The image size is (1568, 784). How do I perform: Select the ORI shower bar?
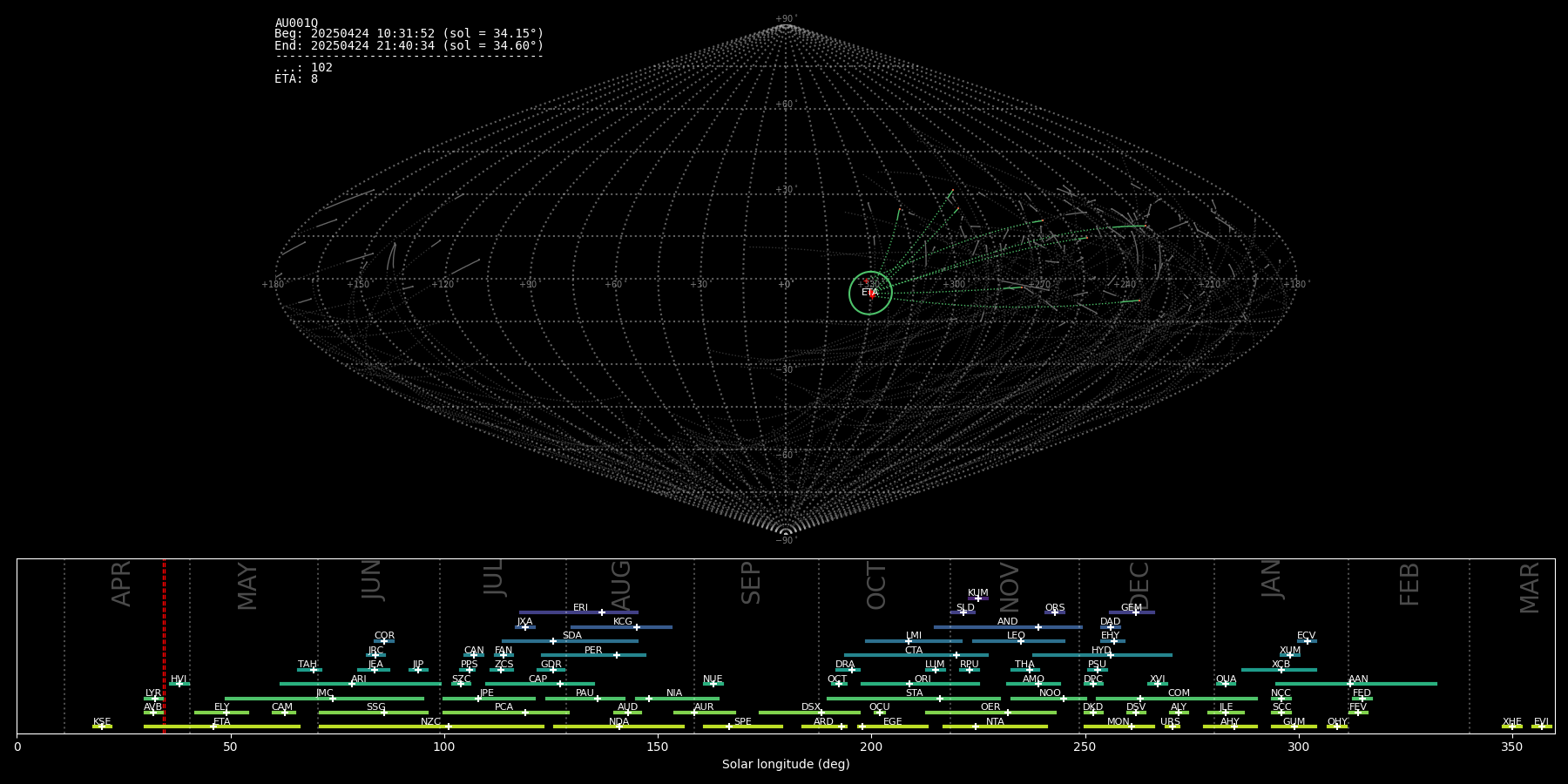[920, 684]
